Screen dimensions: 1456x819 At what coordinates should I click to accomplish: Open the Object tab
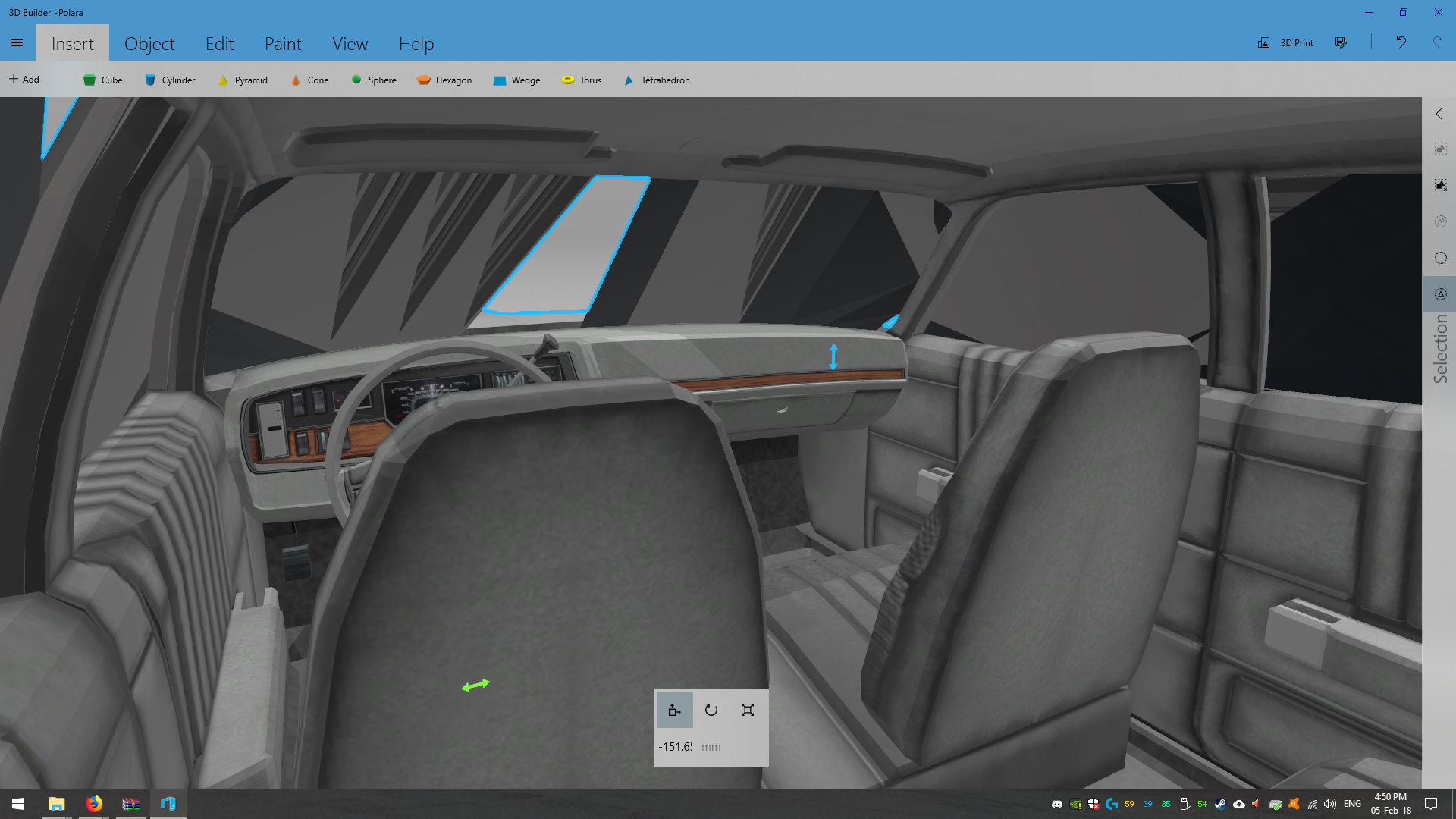pyautogui.click(x=149, y=44)
